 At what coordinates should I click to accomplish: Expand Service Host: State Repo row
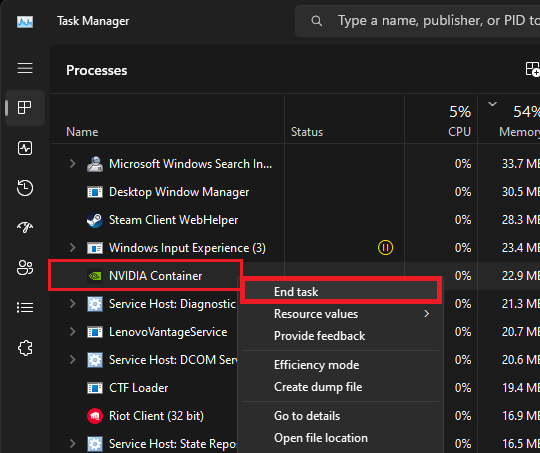pos(72,443)
